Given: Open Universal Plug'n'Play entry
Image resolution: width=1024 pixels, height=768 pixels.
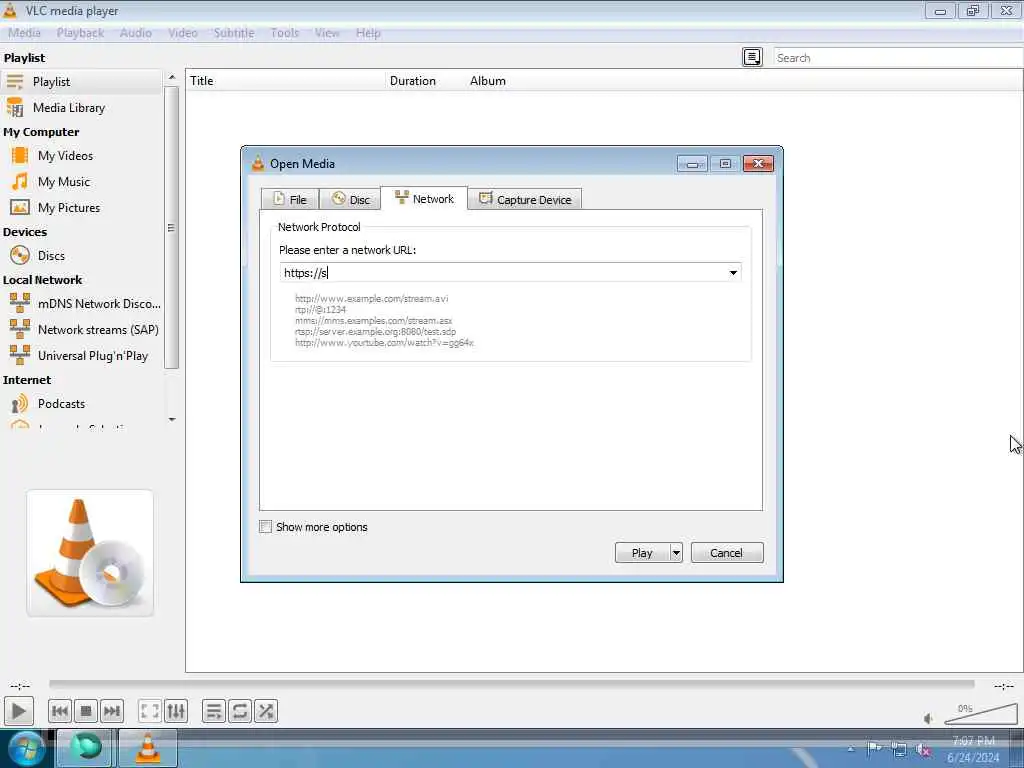Looking at the screenshot, I should pos(81,356).
